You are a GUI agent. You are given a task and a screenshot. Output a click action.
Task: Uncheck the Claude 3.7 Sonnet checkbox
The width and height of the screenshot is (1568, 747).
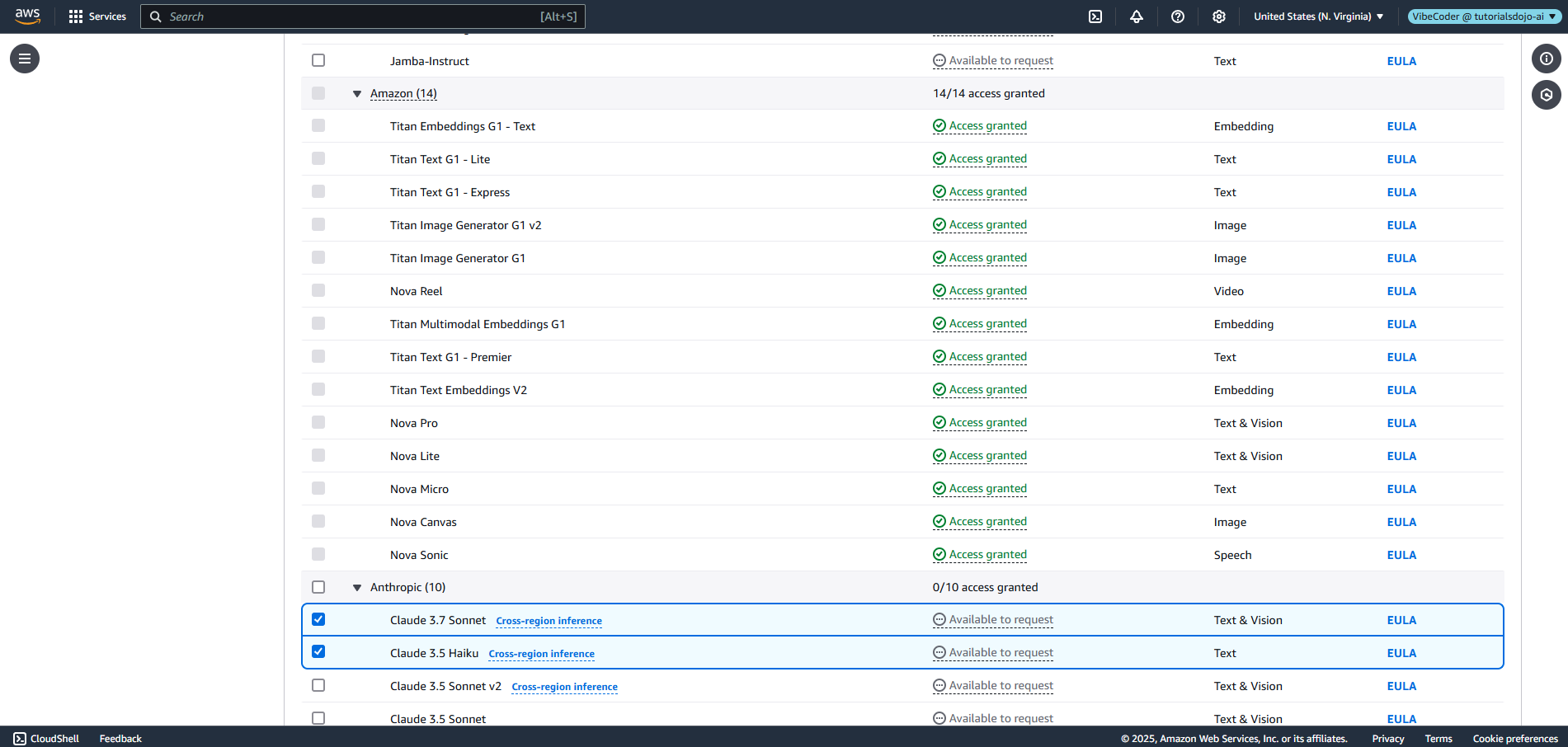(318, 619)
